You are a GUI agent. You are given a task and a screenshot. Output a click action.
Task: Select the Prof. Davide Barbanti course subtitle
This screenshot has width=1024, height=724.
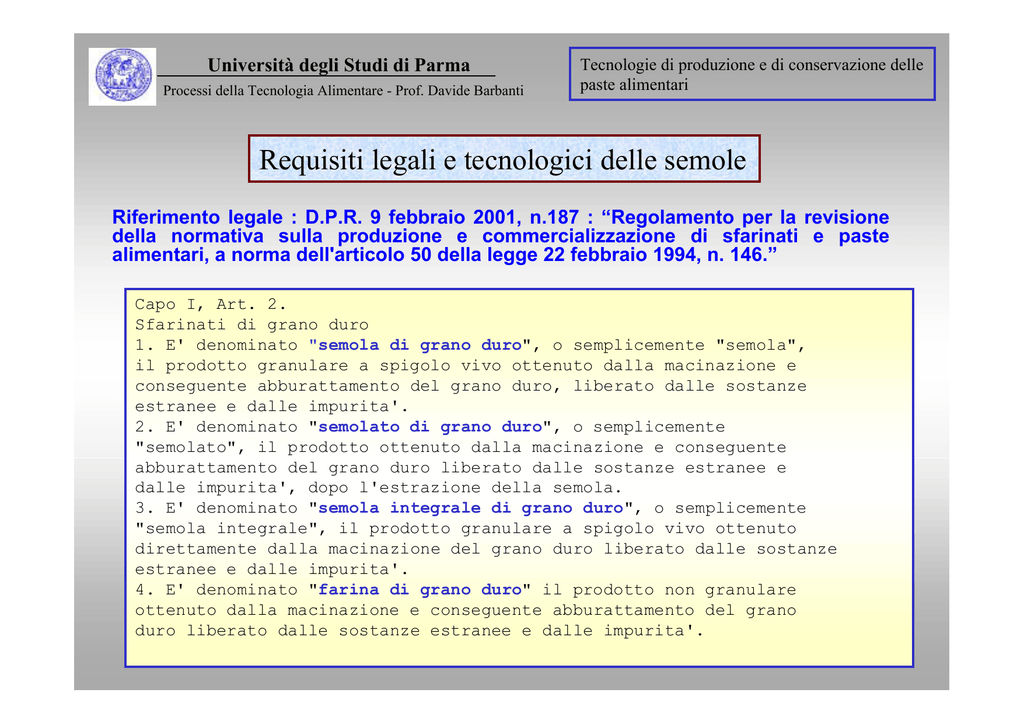[343, 91]
